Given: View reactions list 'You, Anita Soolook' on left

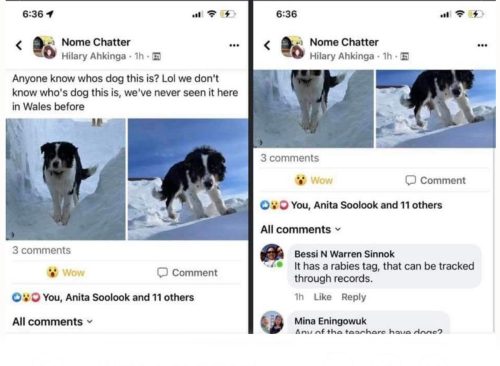Looking at the screenshot, I should 118,297.
